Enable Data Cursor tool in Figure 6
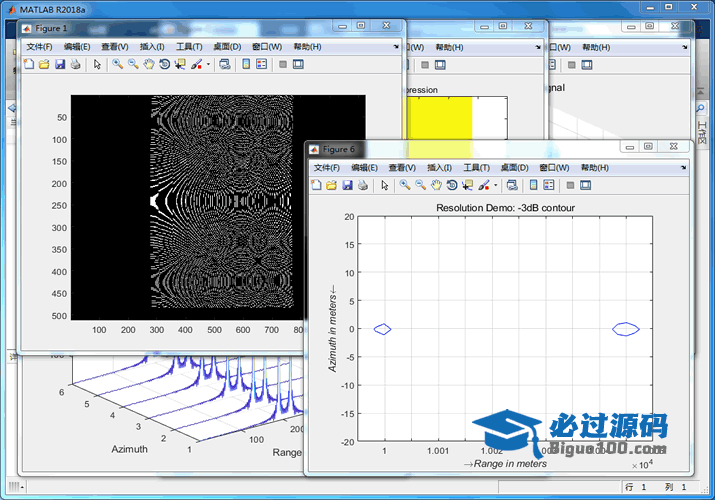The width and height of the screenshot is (715, 500). pyautogui.click(x=467, y=185)
